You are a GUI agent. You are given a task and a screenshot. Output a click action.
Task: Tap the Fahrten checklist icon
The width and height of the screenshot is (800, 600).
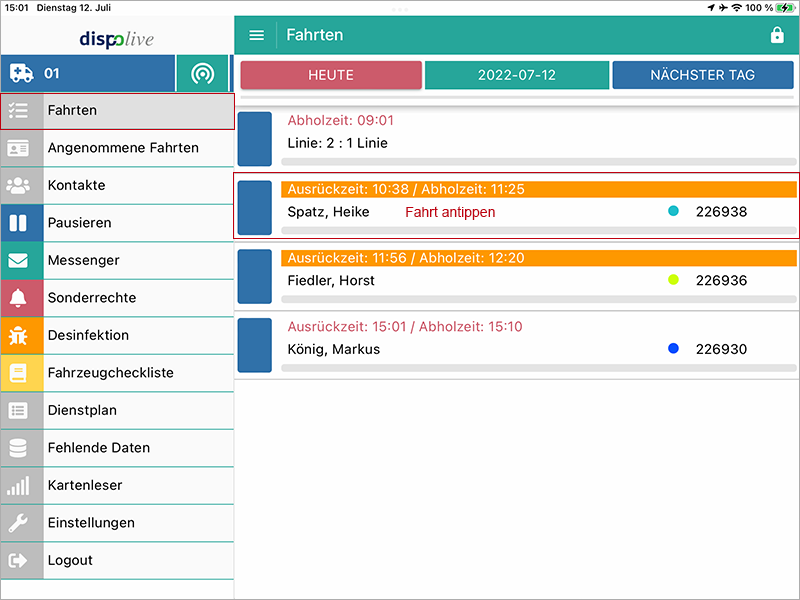tap(18, 110)
